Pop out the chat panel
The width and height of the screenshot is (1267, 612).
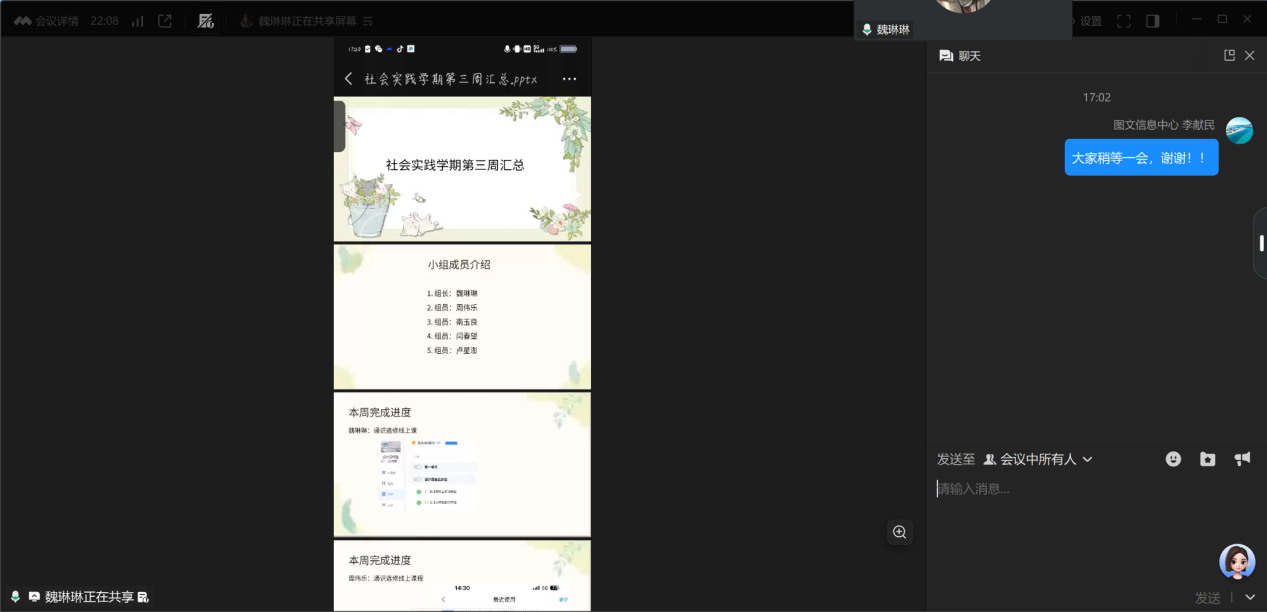pyautogui.click(x=1230, y=56)
